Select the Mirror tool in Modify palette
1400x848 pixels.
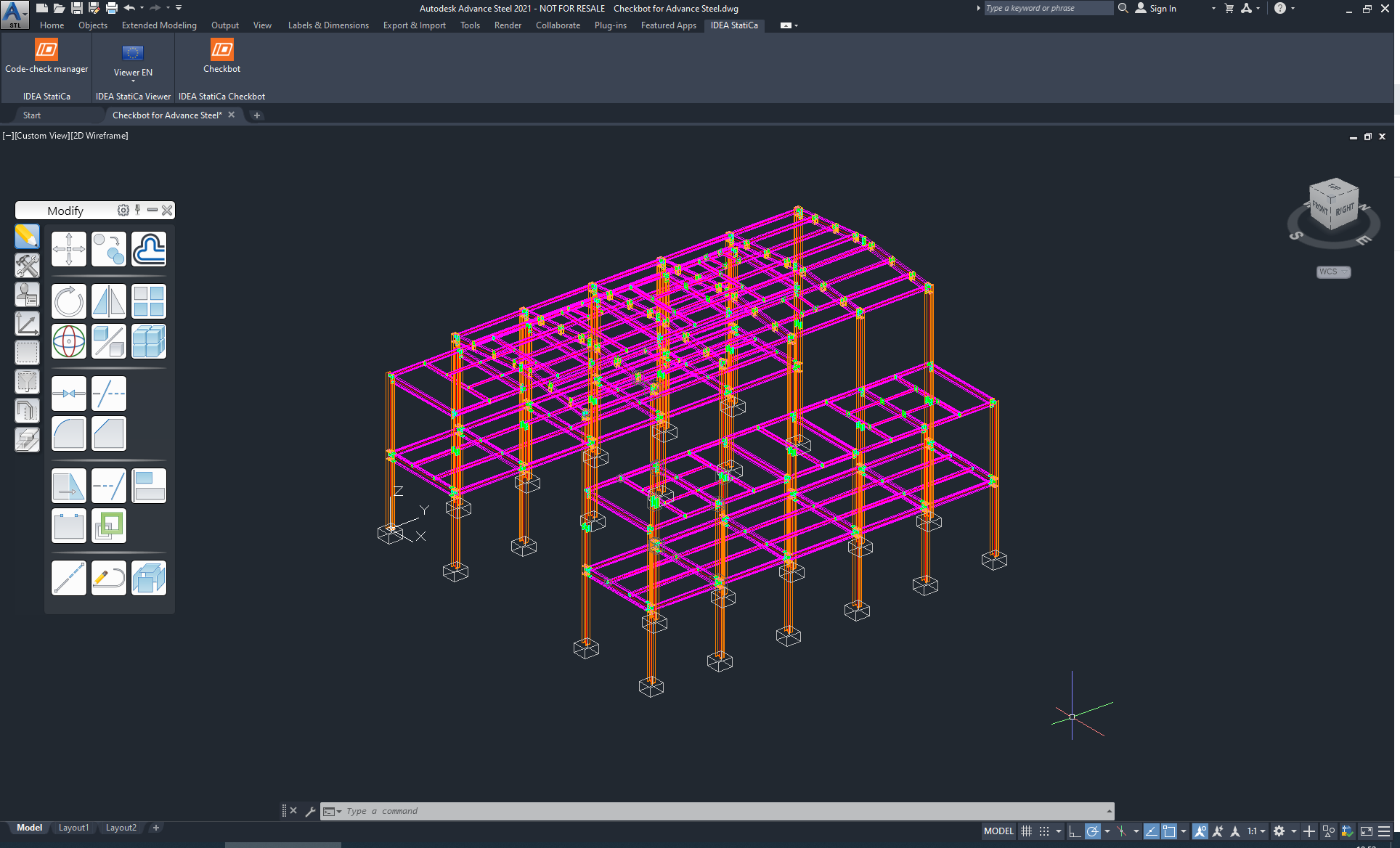pyautogui.click(x=109, y=301)
